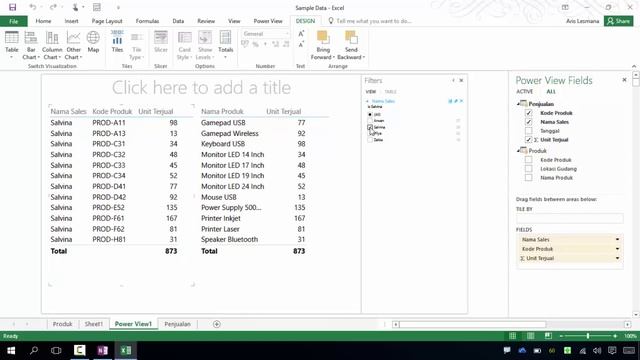Check Nama Produk field in Produk
Viewport: 640px width, 360px height.
coord(529,178)
